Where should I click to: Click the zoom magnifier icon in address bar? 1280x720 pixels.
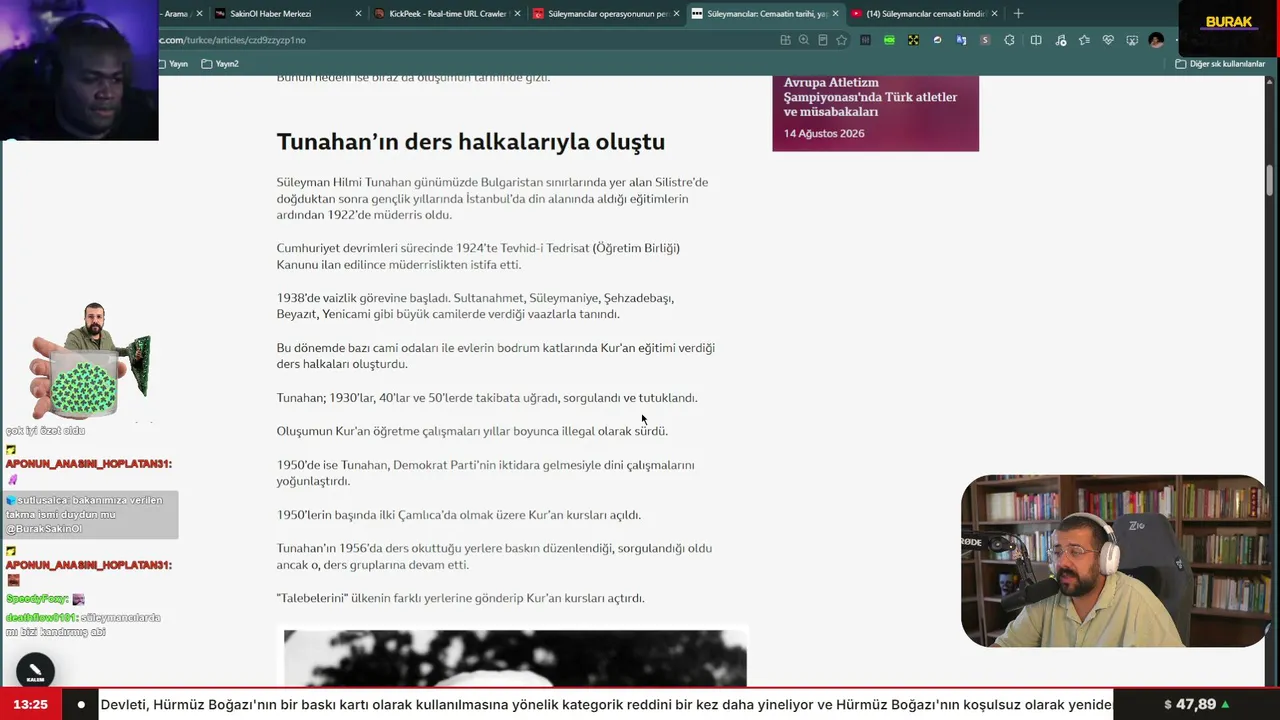click(804, 40)
